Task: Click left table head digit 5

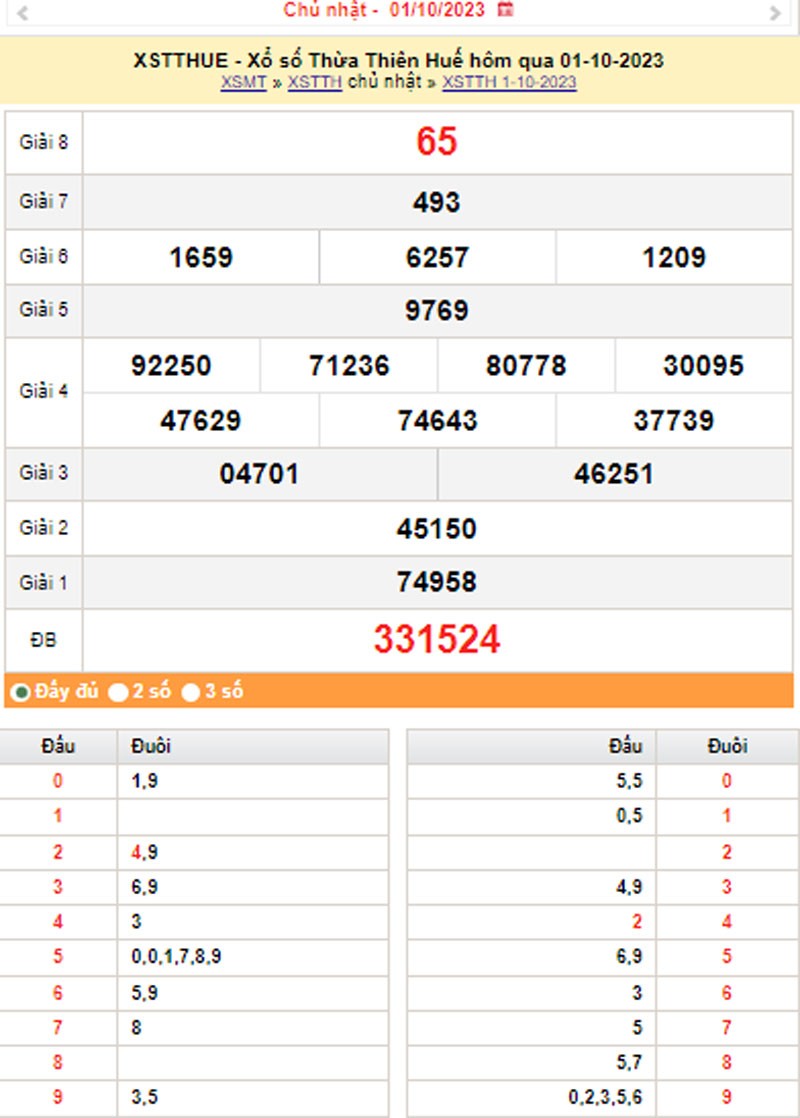Action: (x=58, y=957)
